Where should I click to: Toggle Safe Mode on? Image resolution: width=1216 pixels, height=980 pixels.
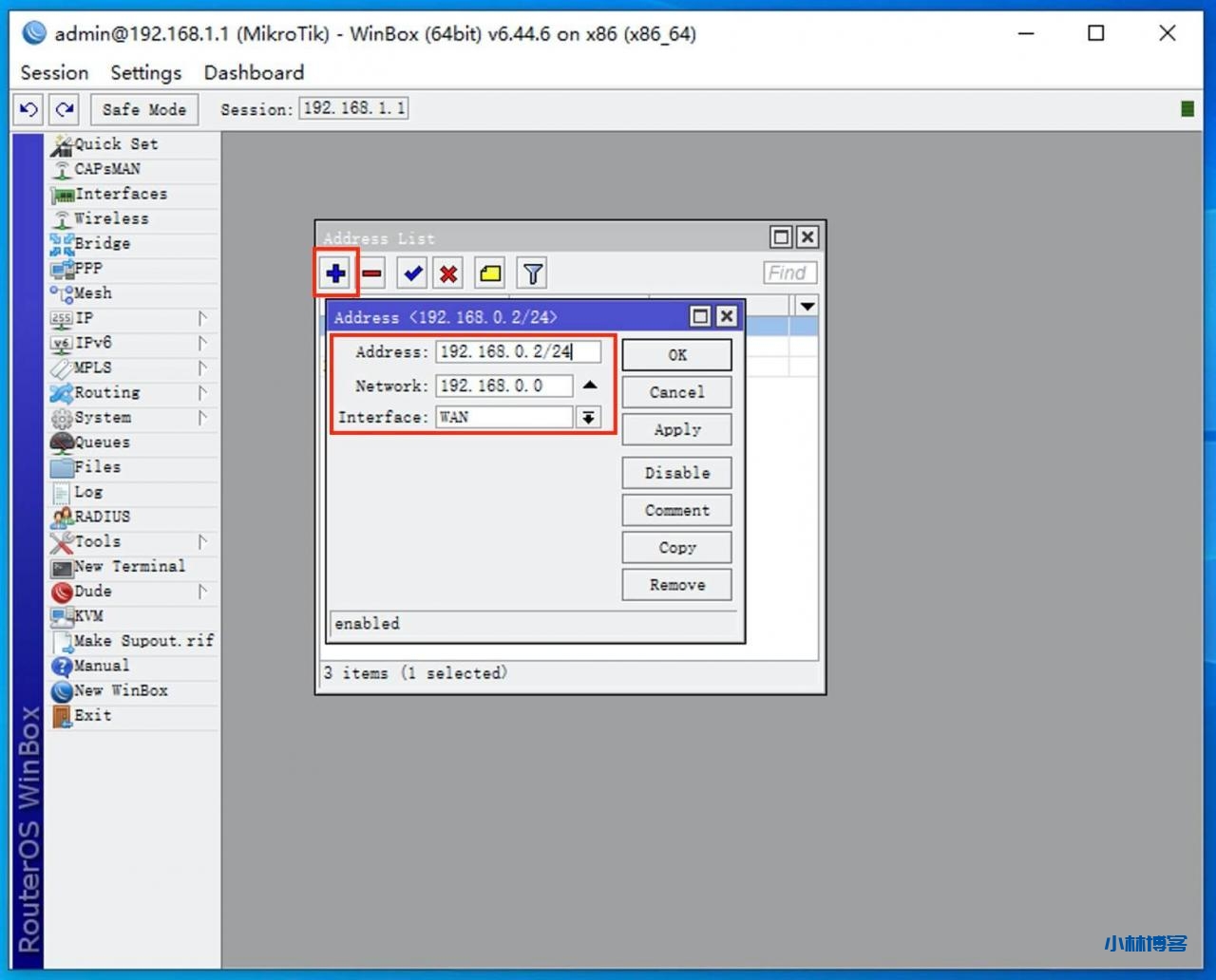[144, 109]
